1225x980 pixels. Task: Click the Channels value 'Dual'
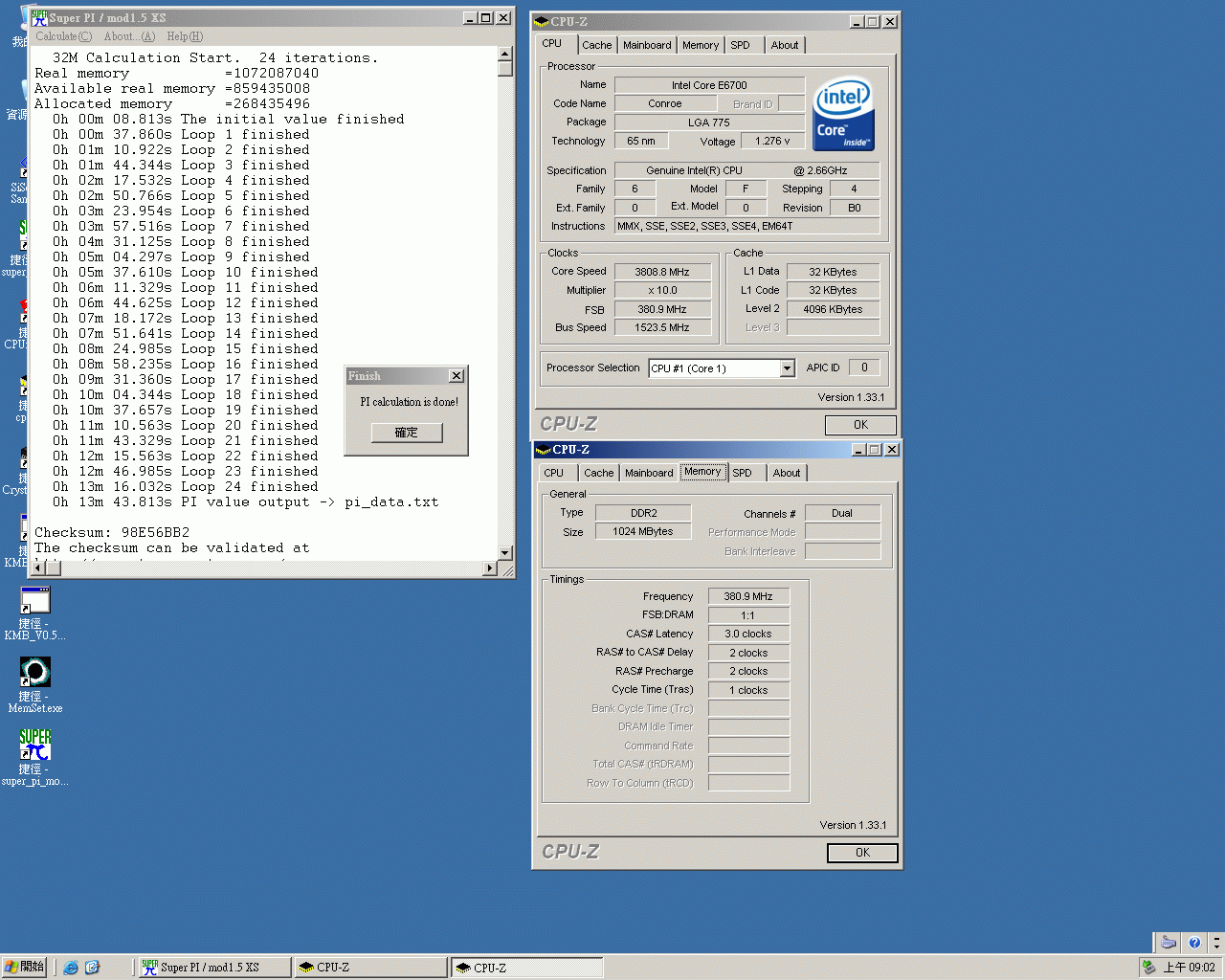pos(842,513)
